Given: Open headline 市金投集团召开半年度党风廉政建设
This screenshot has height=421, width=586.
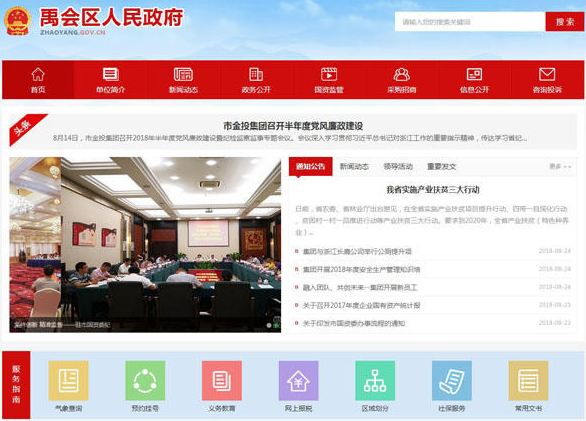Looking at the screenshot, I should point(293,126).
